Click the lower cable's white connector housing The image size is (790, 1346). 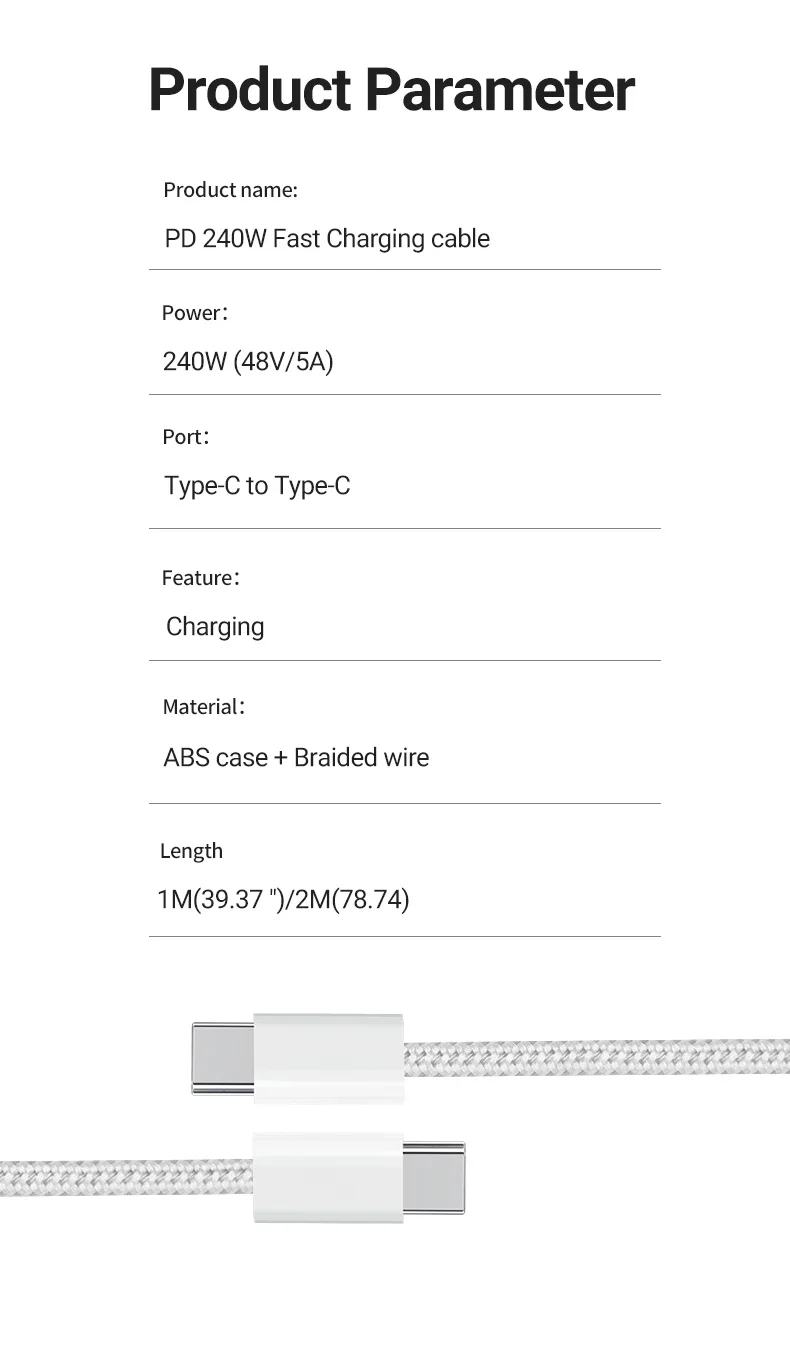[328, 1177]
